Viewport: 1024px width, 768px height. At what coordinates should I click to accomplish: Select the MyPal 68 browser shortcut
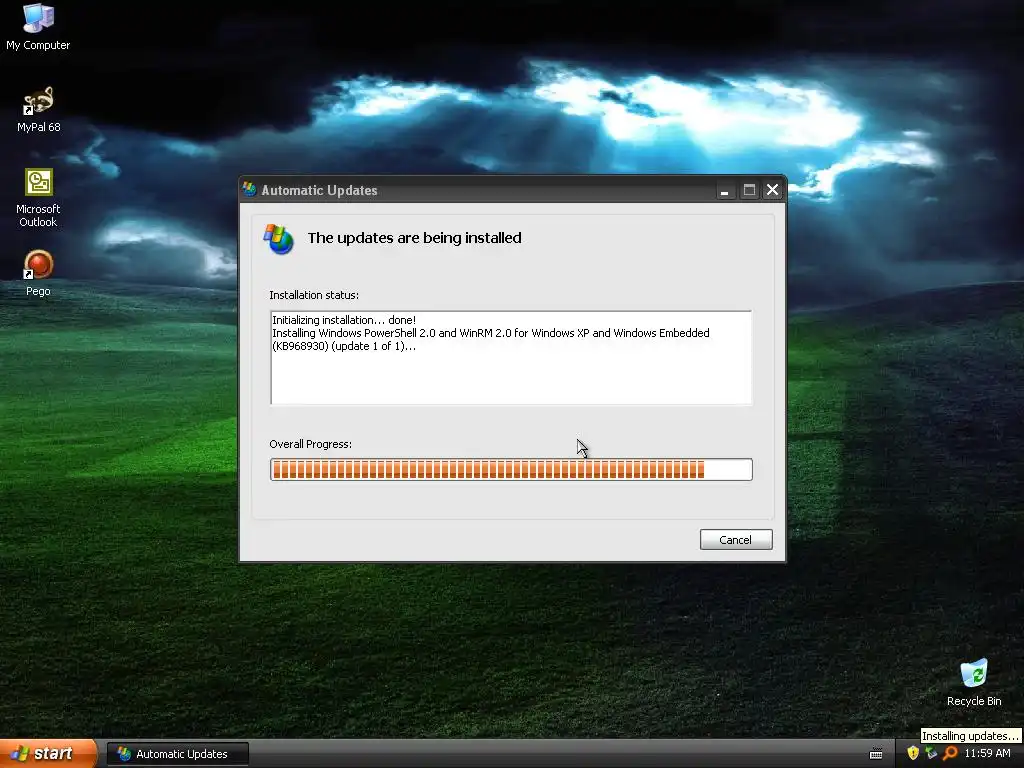click(39, 110)
